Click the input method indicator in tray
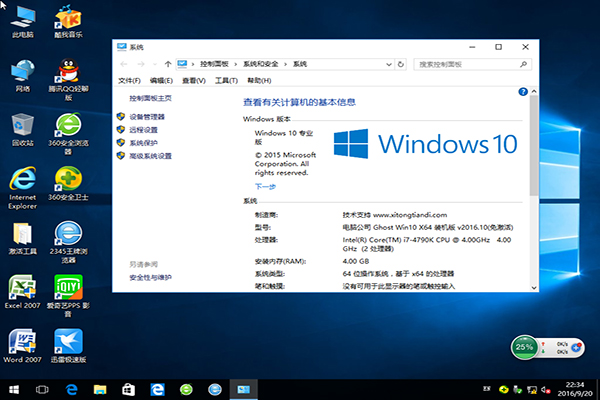 pos(487,389)
